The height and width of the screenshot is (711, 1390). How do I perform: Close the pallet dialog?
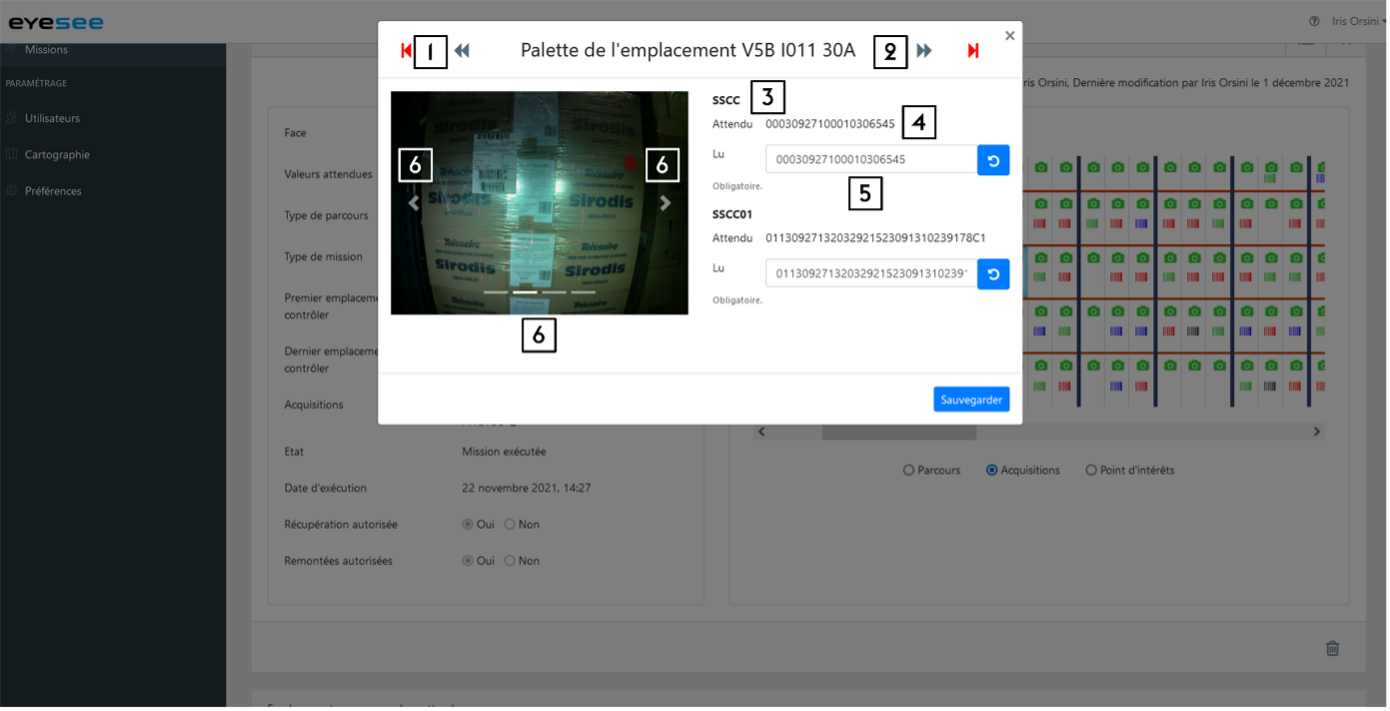coord(1010,36)
